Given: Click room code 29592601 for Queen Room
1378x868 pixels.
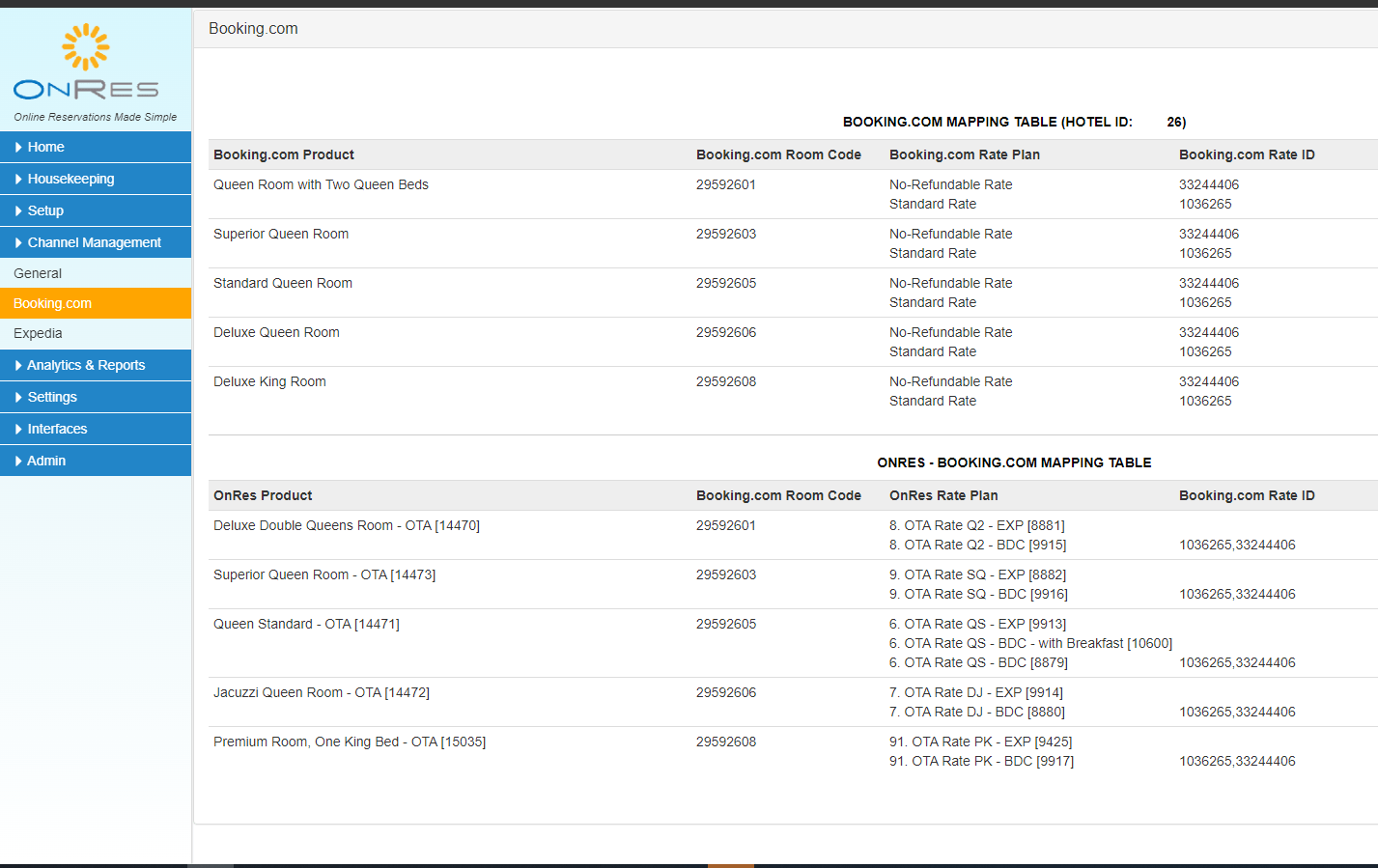Looking at the screenshot, I should coord(726,184).
